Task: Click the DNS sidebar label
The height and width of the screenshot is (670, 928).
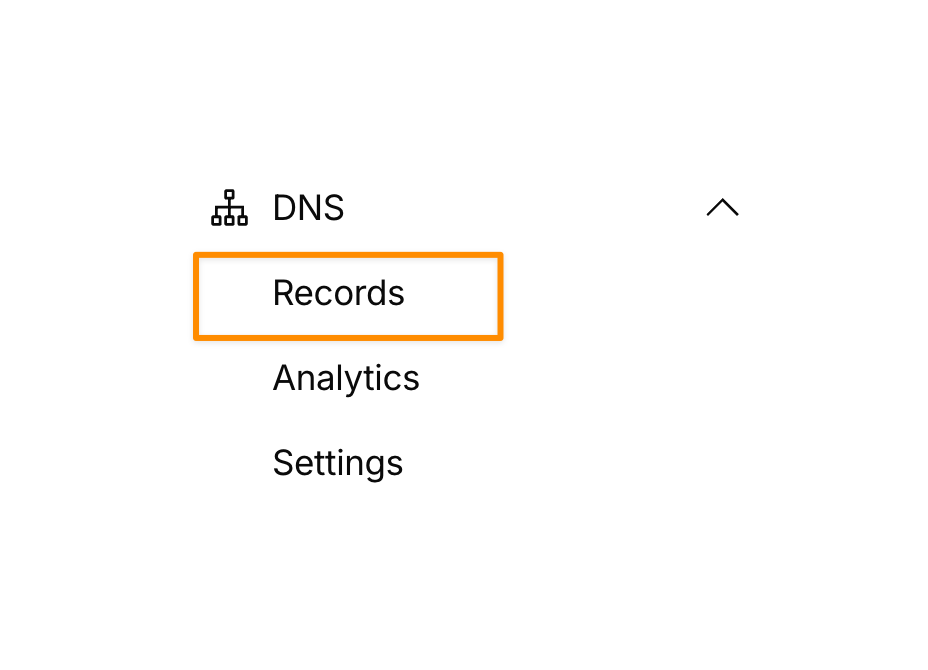Action: [x=309, y=208]
